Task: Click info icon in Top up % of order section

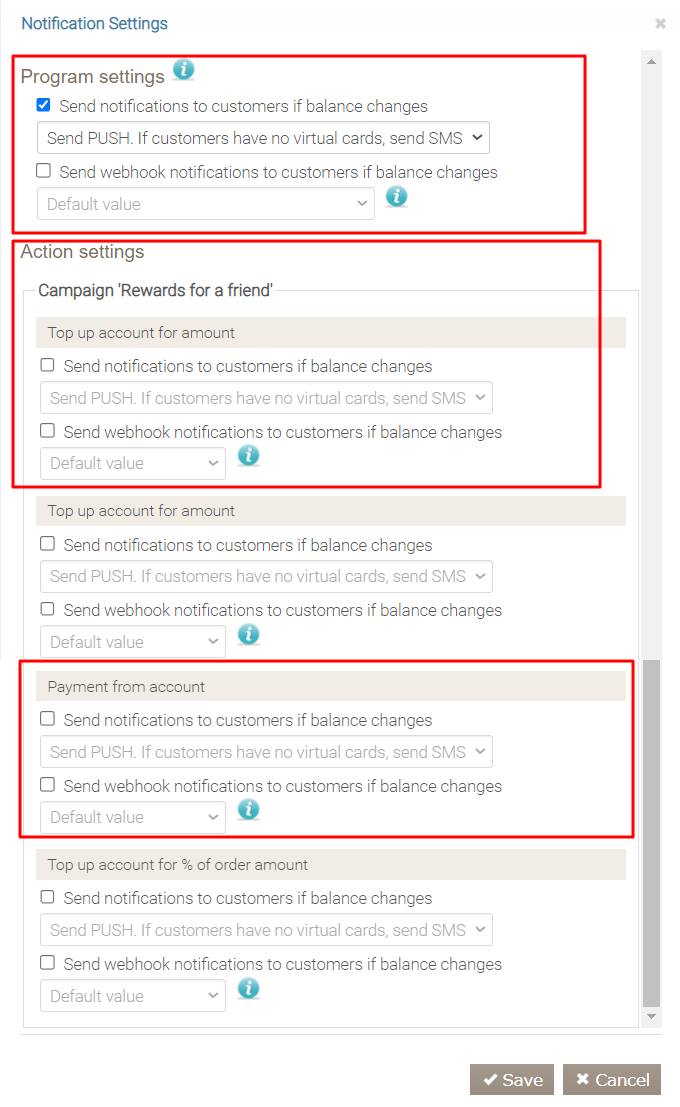Action: point(248,988)
